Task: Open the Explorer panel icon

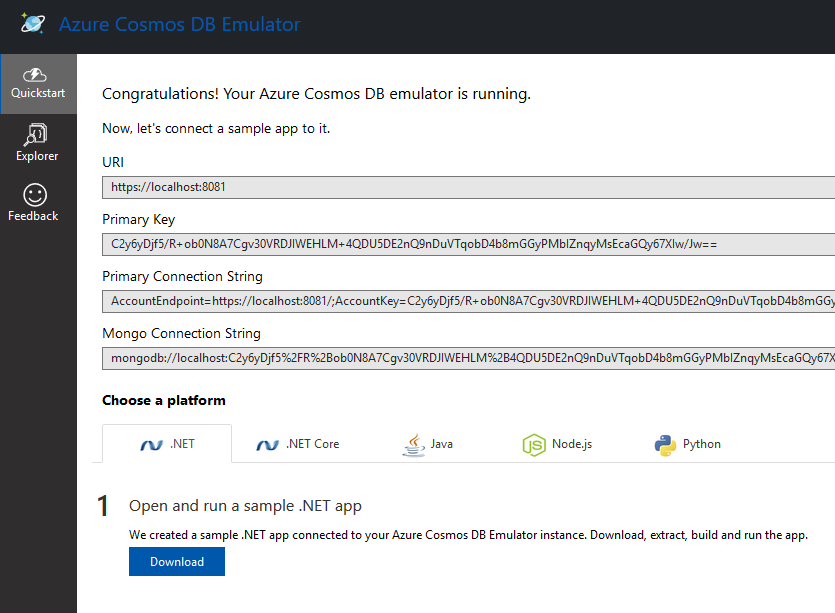Action: coord(37,133)
